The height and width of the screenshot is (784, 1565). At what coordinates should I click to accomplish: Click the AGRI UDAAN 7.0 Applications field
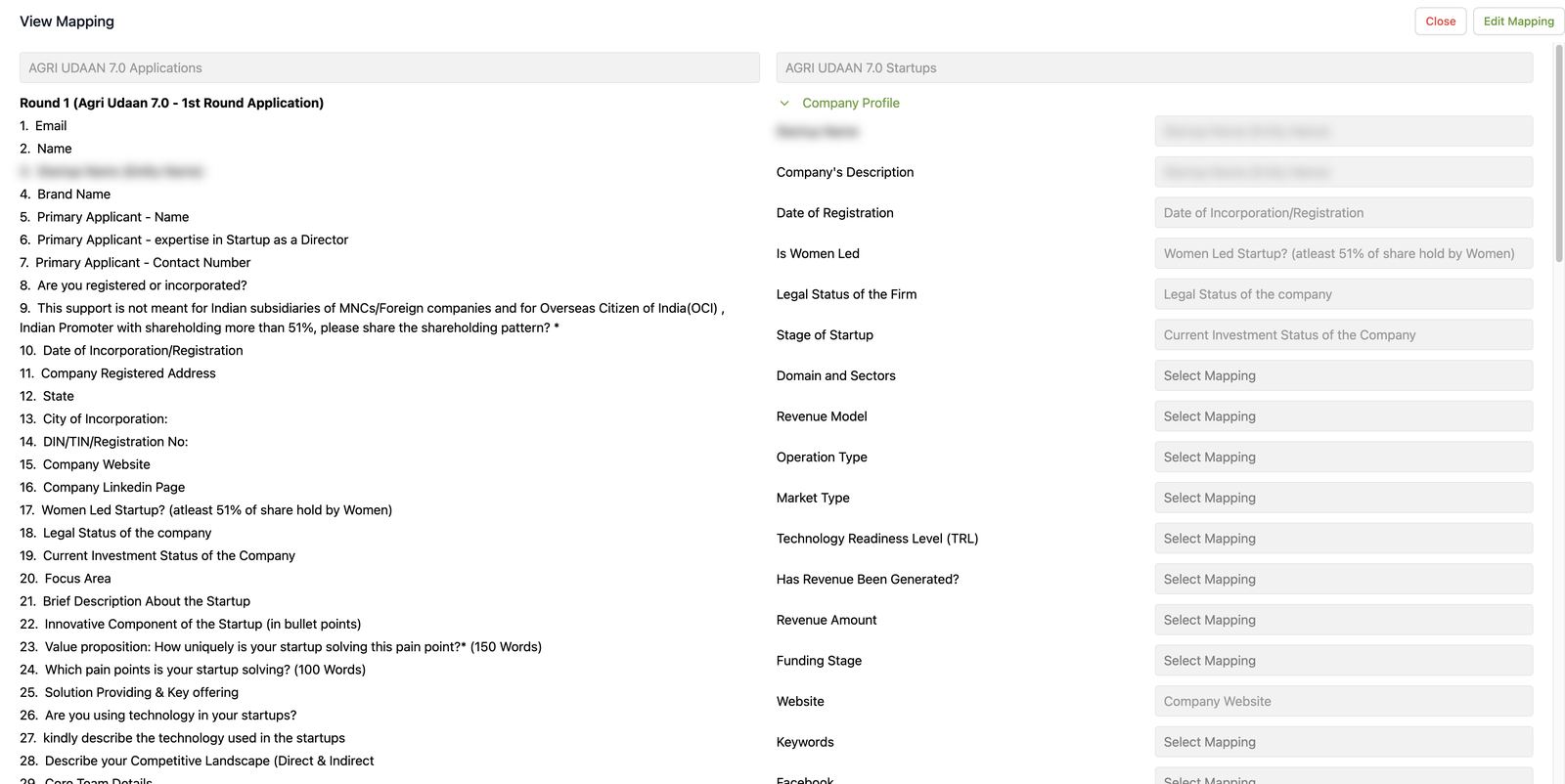coord(389,67)
